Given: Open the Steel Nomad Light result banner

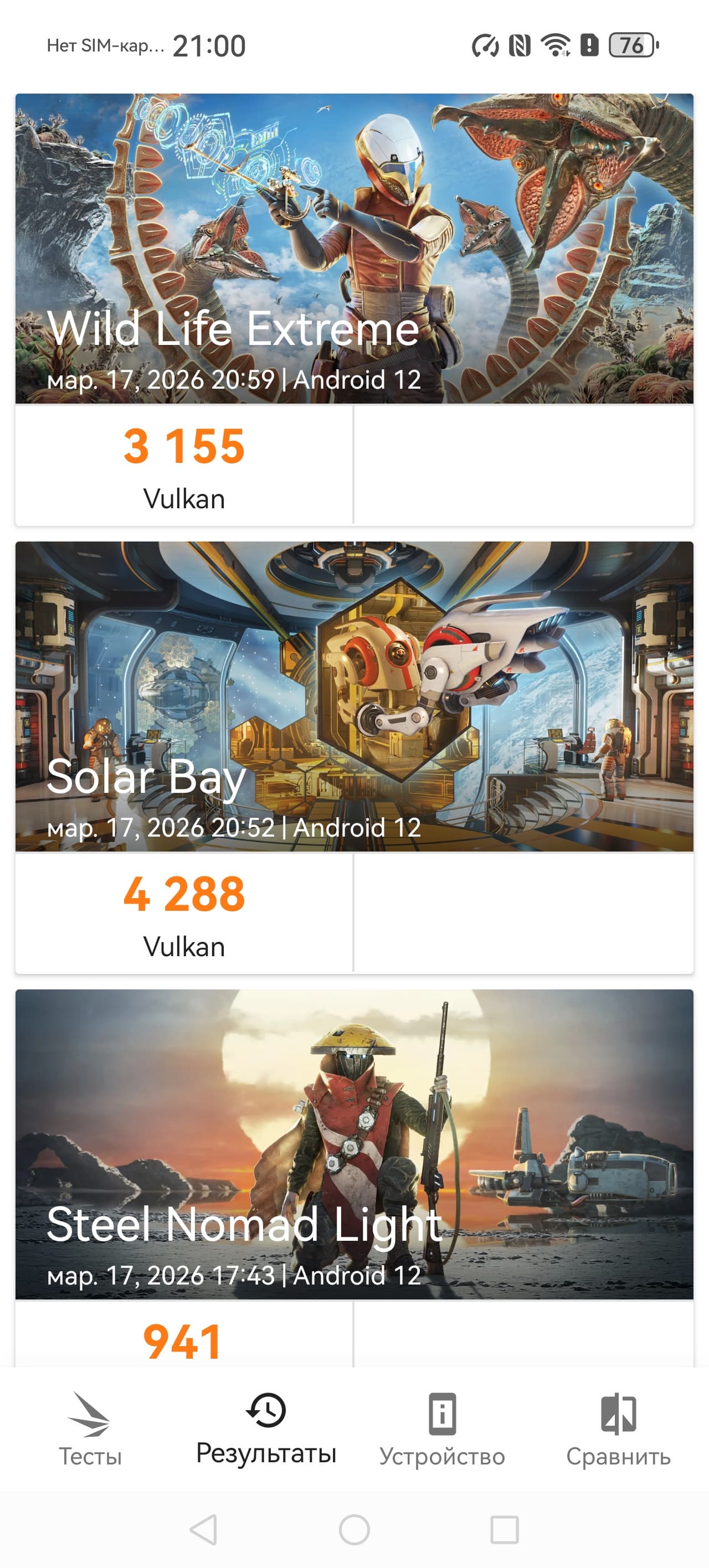Looking at the screenshot, I should (354, 1144).
